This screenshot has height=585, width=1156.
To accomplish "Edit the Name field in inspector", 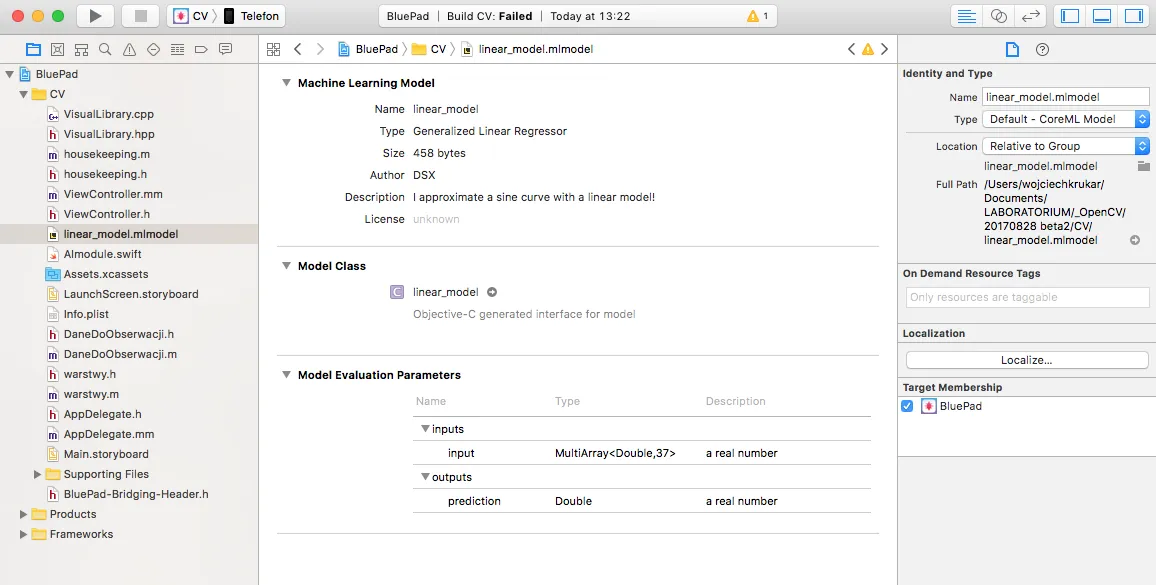I will tap(1065, 97).
